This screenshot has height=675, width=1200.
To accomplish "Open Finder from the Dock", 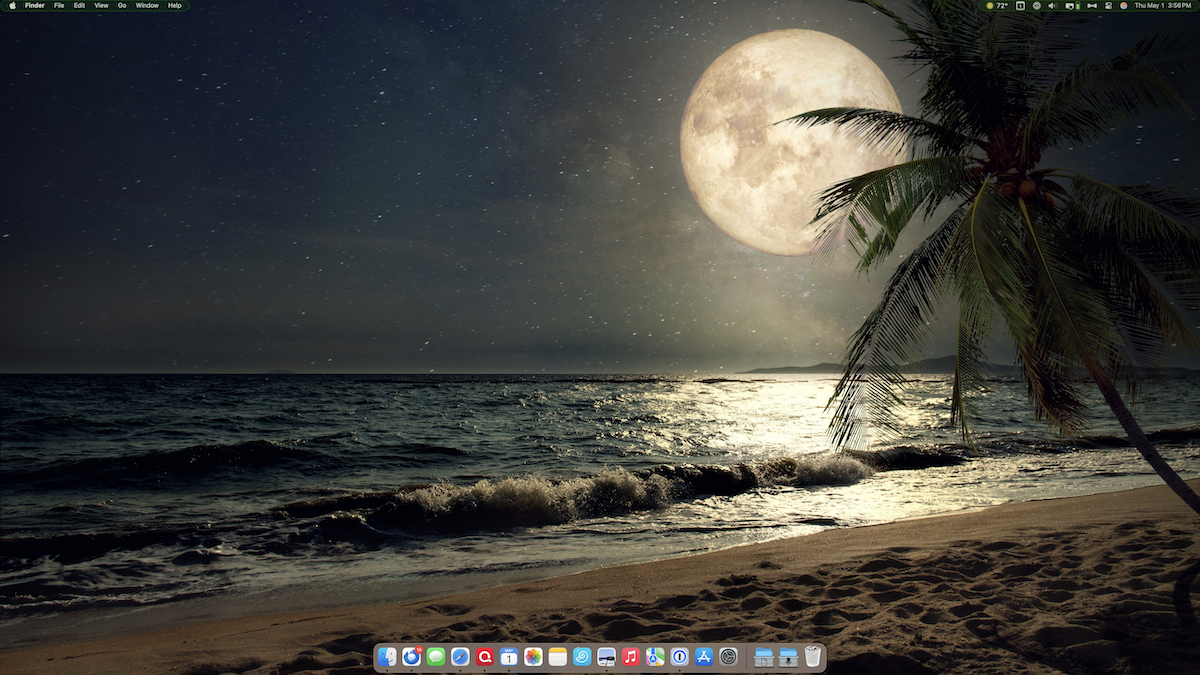I will [x=390, y=659].
